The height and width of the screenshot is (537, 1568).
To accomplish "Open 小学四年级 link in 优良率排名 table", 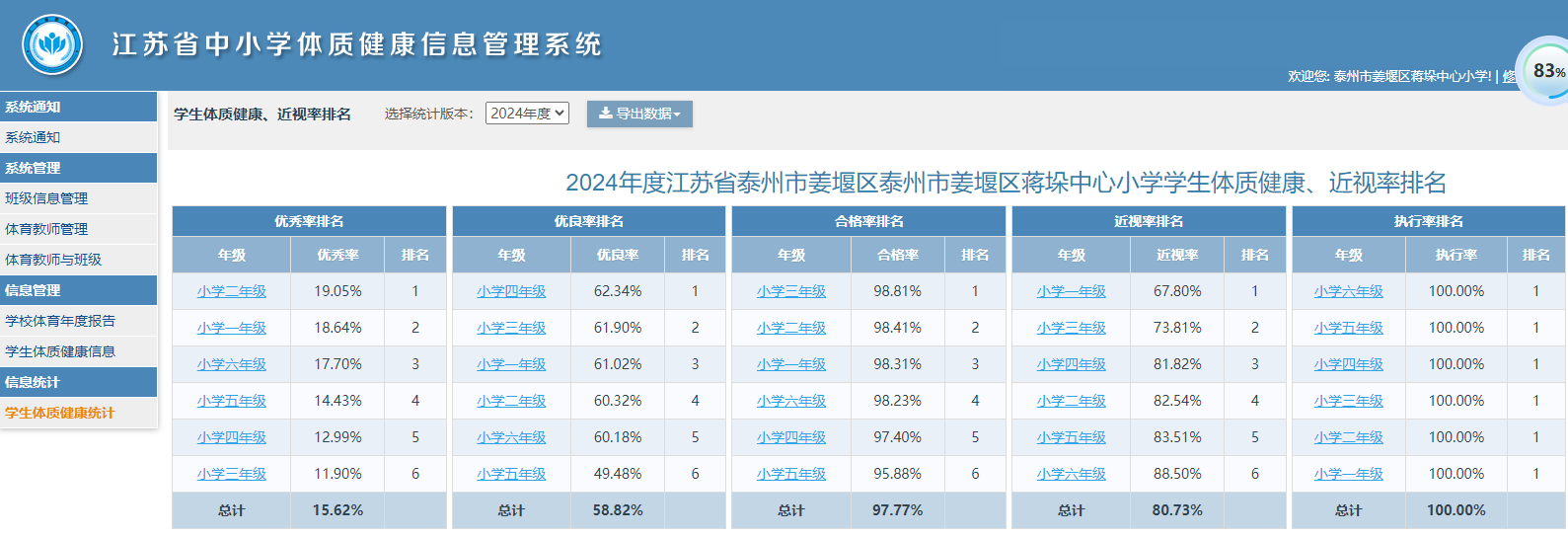I will (511, 291).
